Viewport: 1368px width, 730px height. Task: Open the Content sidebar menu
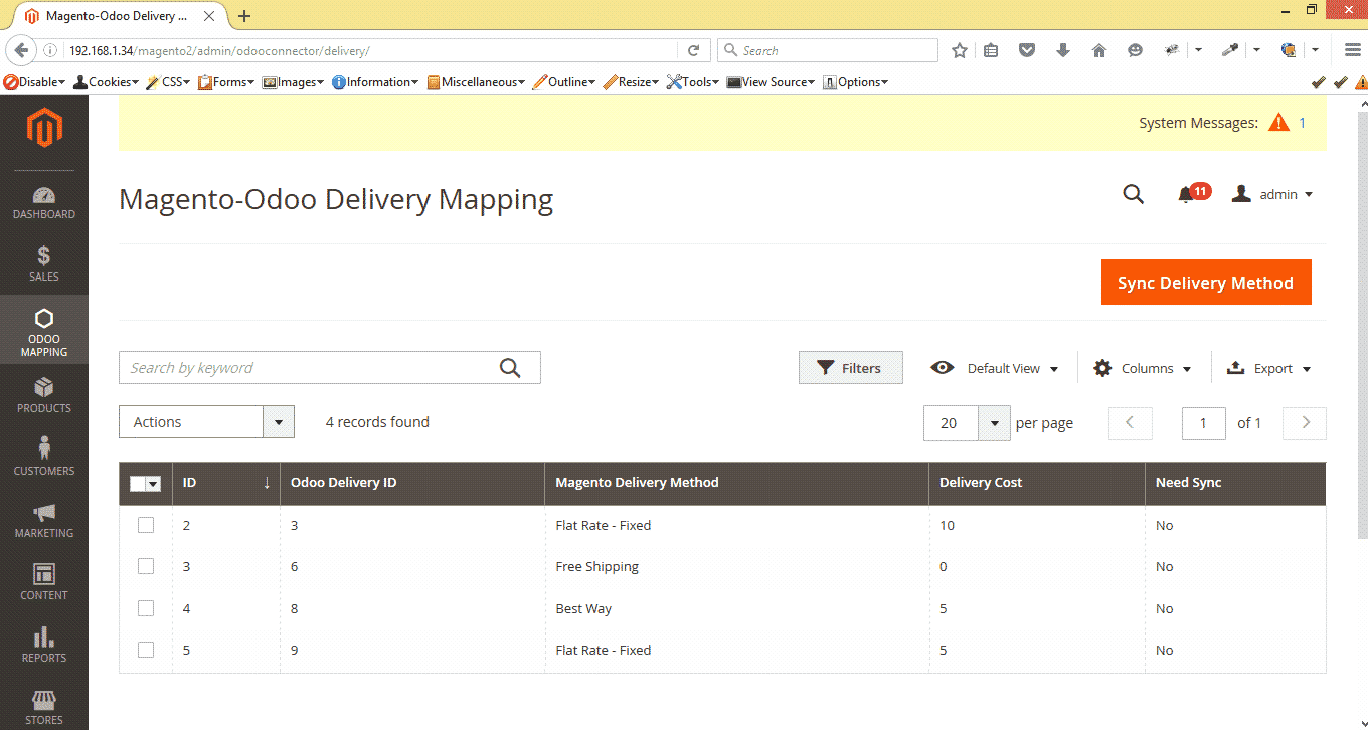44,582
